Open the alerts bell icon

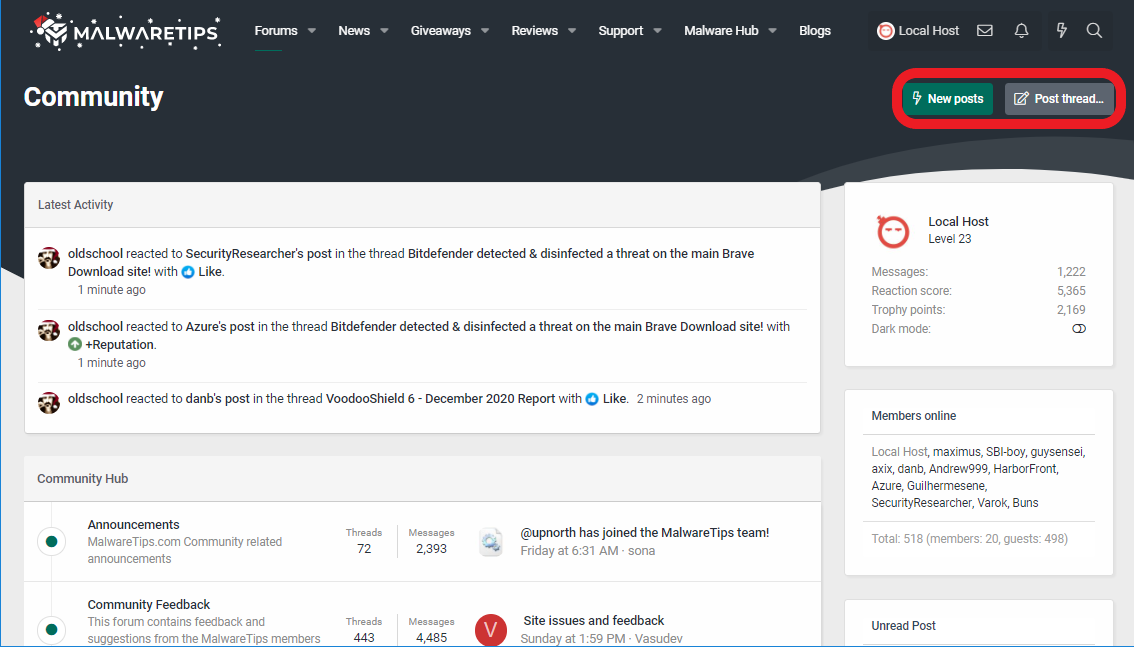(1021, 30)
